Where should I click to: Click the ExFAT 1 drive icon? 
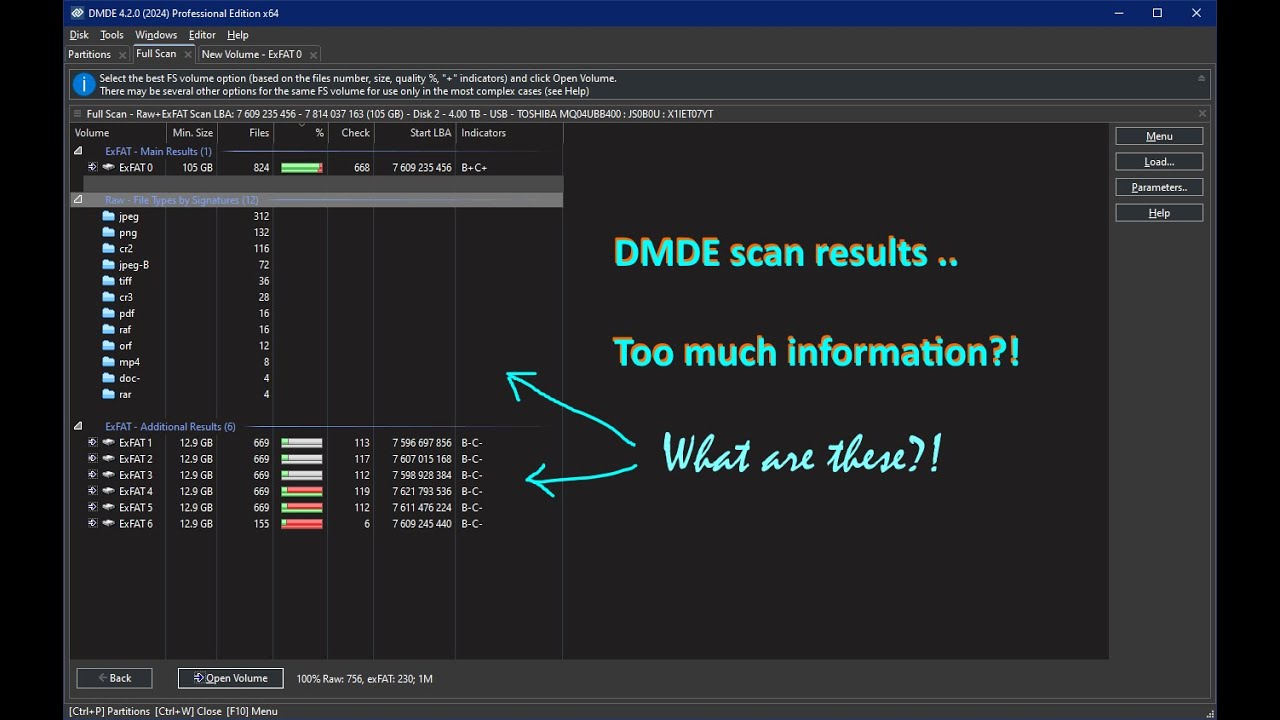tap(108, 442)
